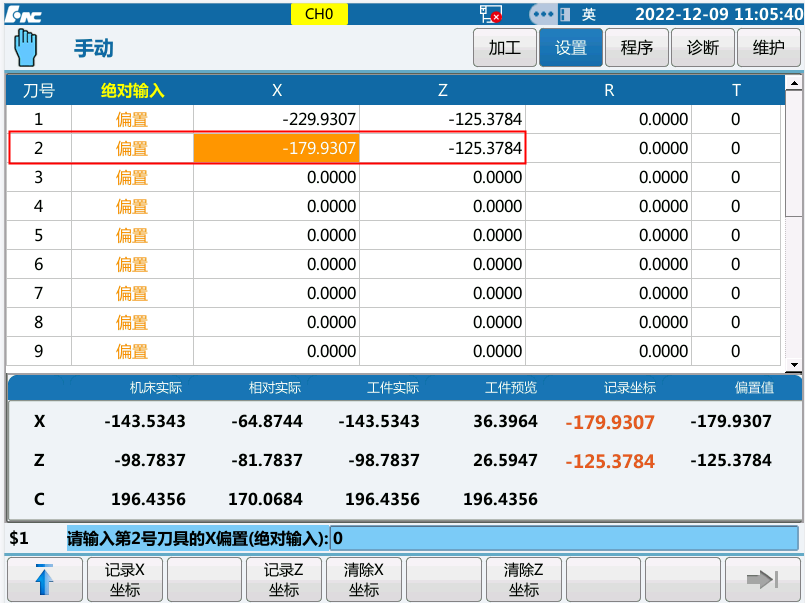805x603 pixels.
Task: Click the $1 channel prompt label
Action: pos(19,538)
